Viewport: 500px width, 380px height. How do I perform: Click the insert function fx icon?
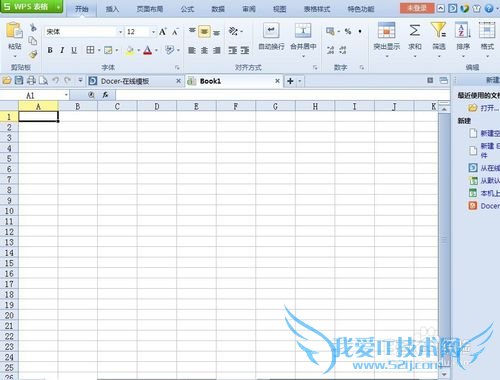106,95
